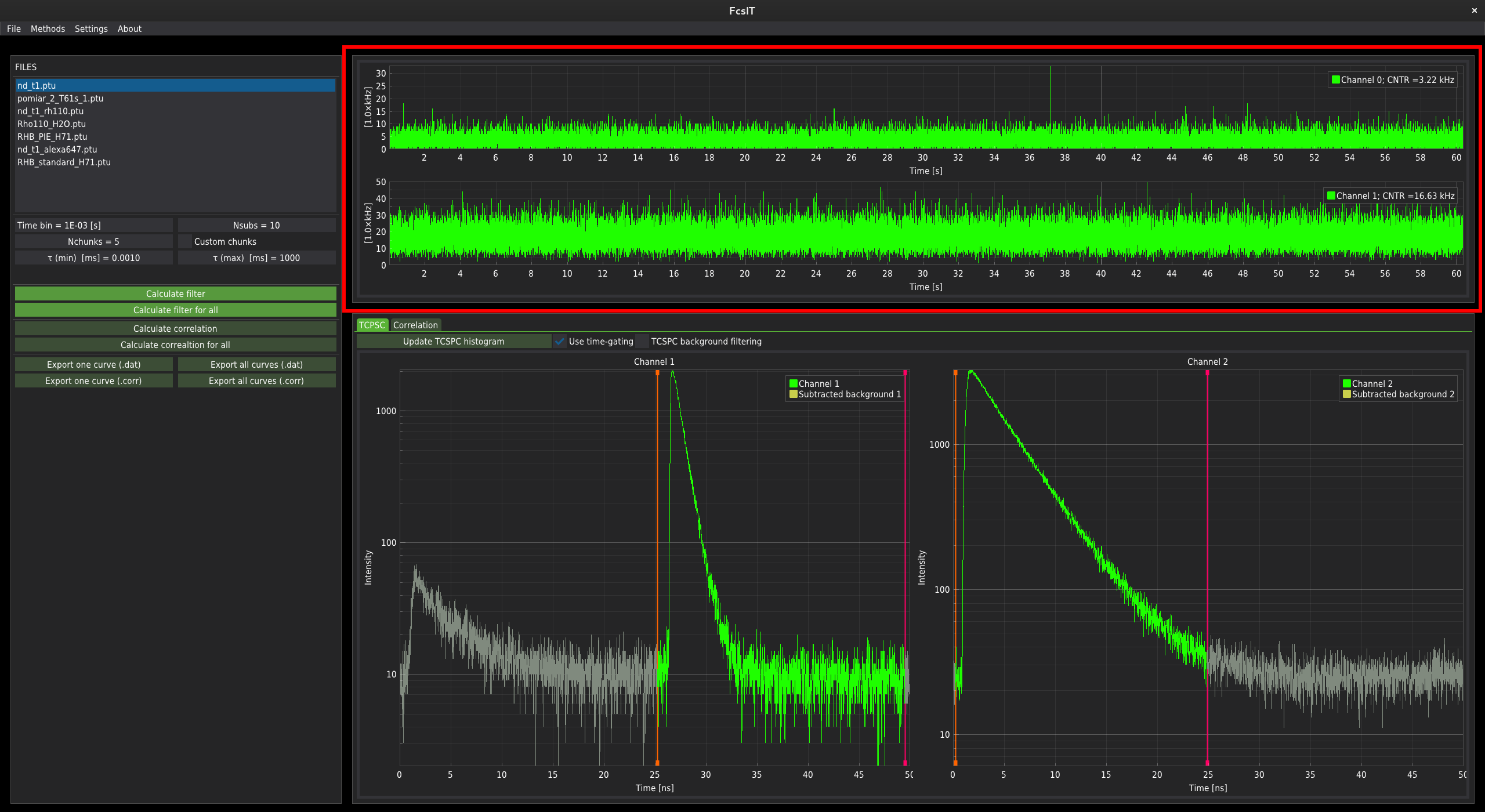The width and height of the screenshot is (1485, 812).
Task: Select Rho110_H2O.ptu in the files list
Action: pos(52,124)
